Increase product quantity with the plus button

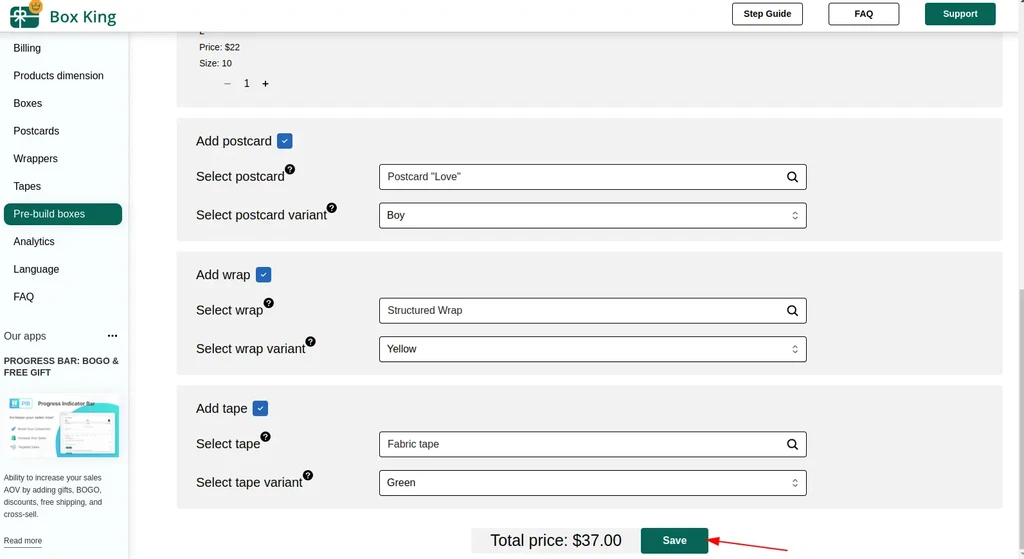pyautogui.click(x=265, y=84)
